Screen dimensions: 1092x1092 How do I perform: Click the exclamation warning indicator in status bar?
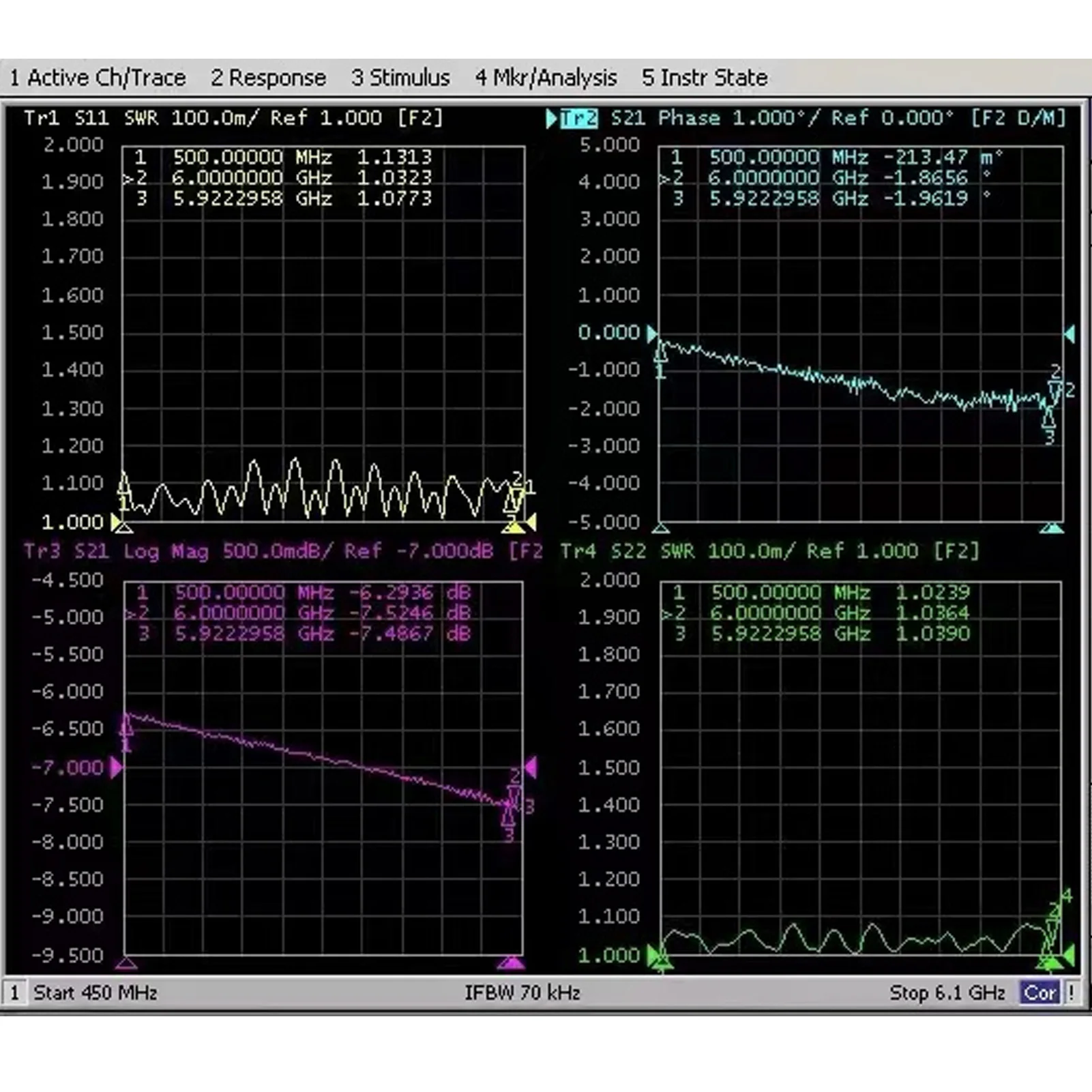(x=1071, y=992)
